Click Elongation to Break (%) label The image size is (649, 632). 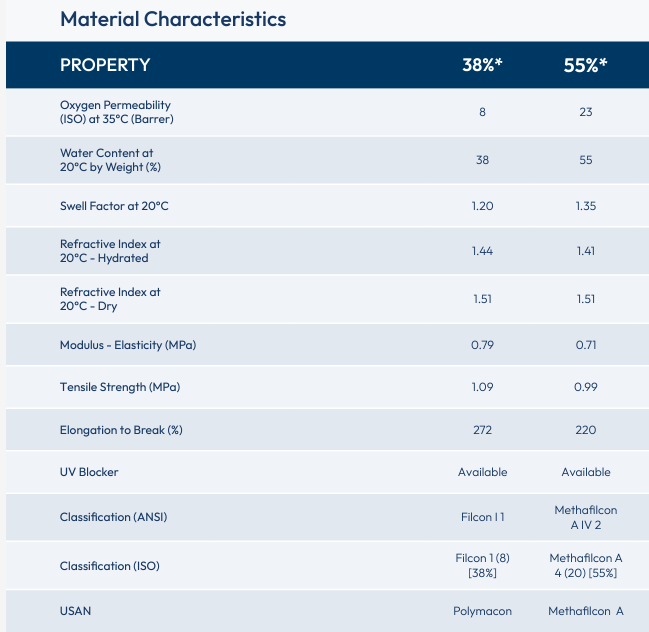121,430
